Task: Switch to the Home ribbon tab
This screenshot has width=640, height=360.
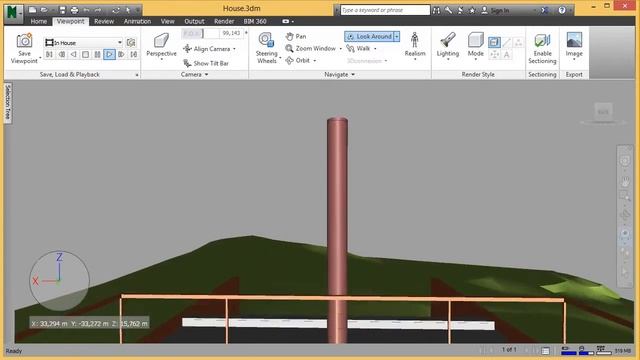Action: click(x=39, y=21)
